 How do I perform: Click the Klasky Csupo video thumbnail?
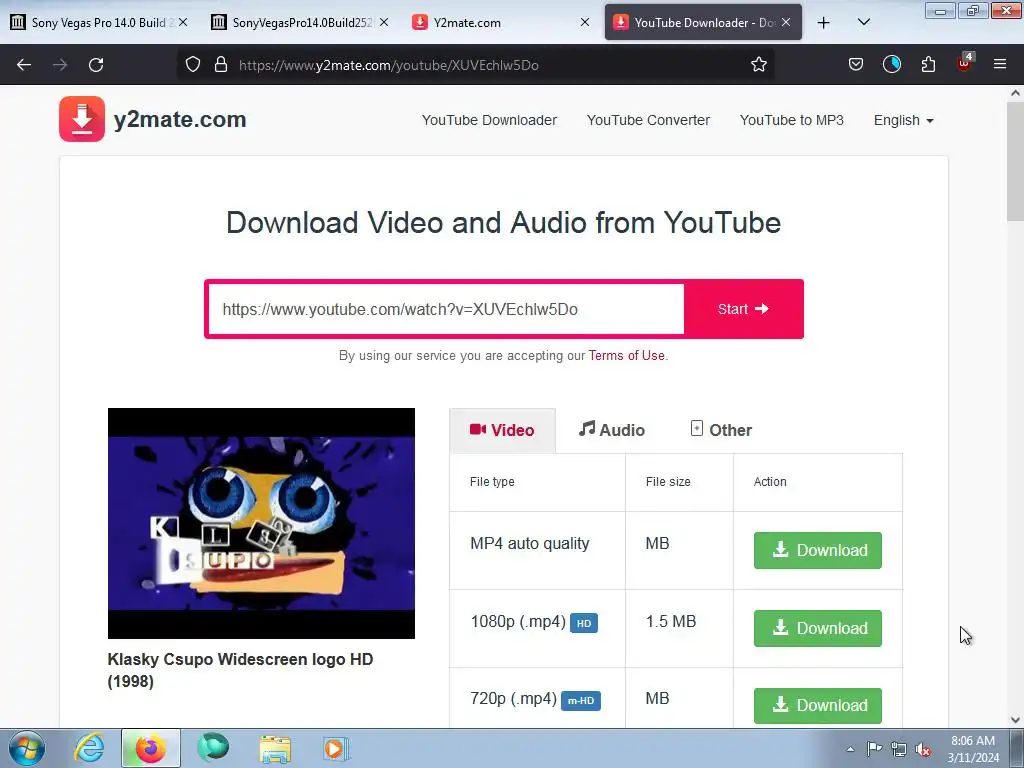point(261,523)
